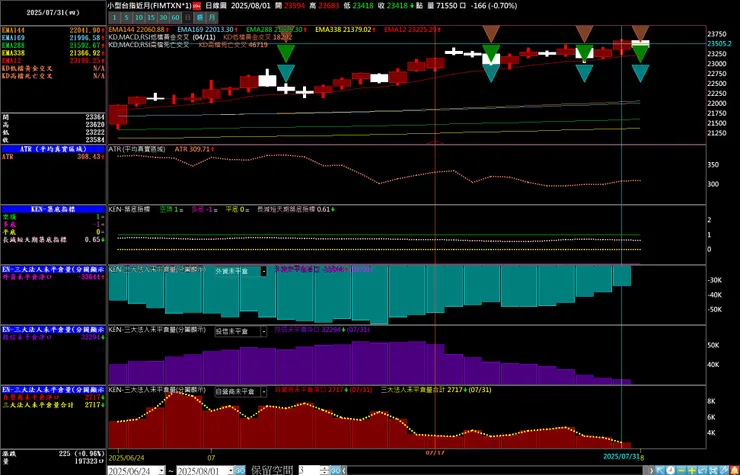Switch to monthly (月) chart
The height and width of the screenshot is (475, 740).
pyautogui.click(x=212, y=17)
